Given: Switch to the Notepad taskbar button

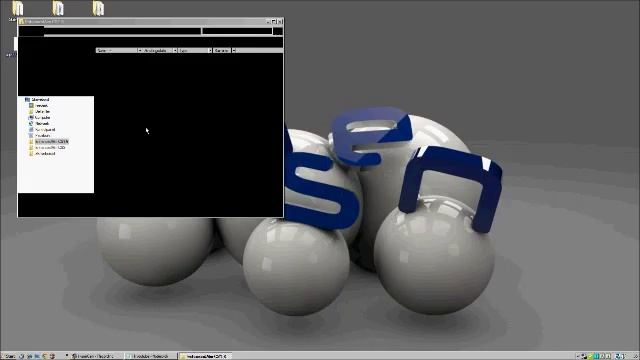Looking at the screenshot, I should pos(151,356).
